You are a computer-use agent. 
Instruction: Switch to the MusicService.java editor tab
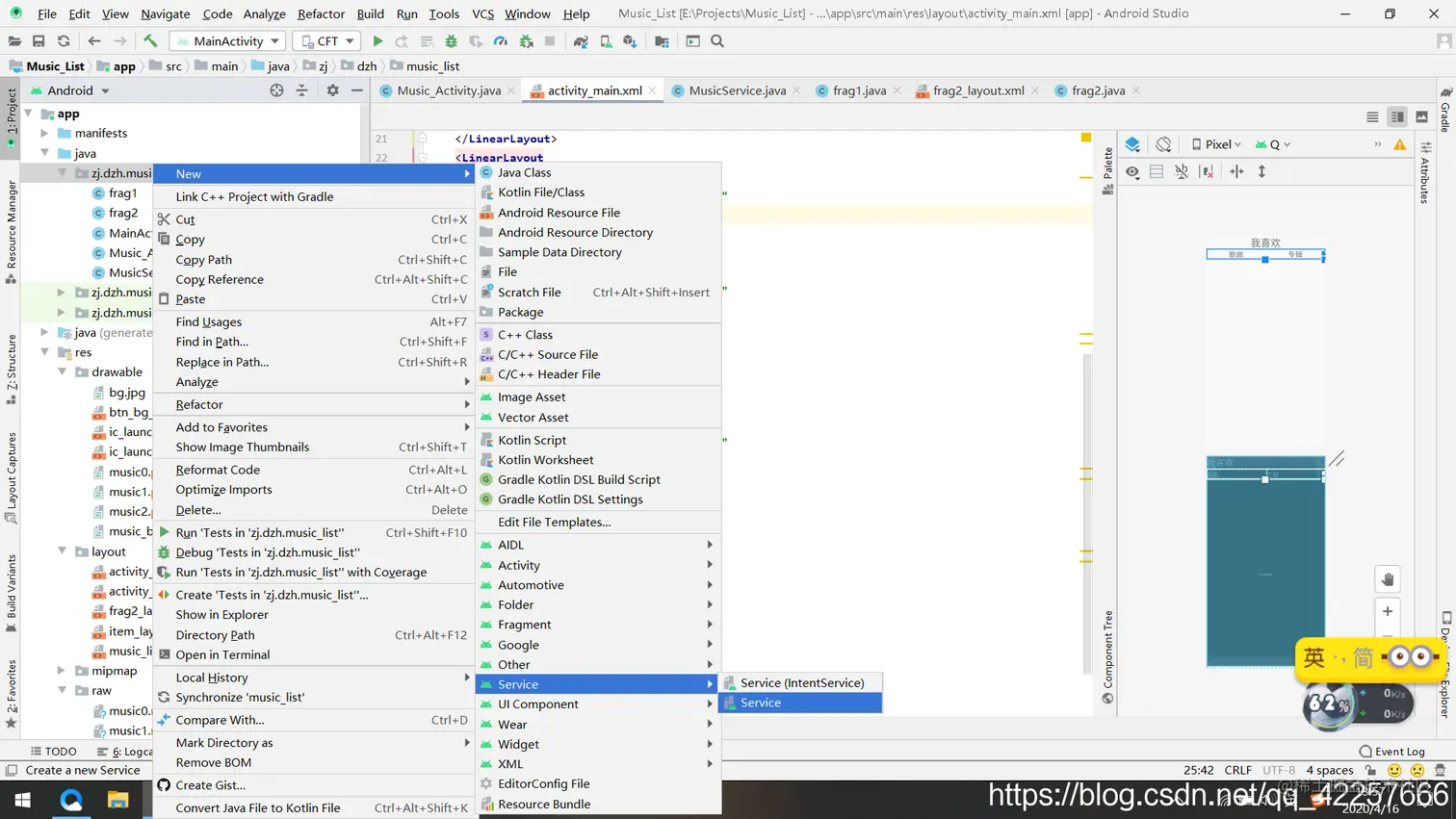[x=737, y=90]
